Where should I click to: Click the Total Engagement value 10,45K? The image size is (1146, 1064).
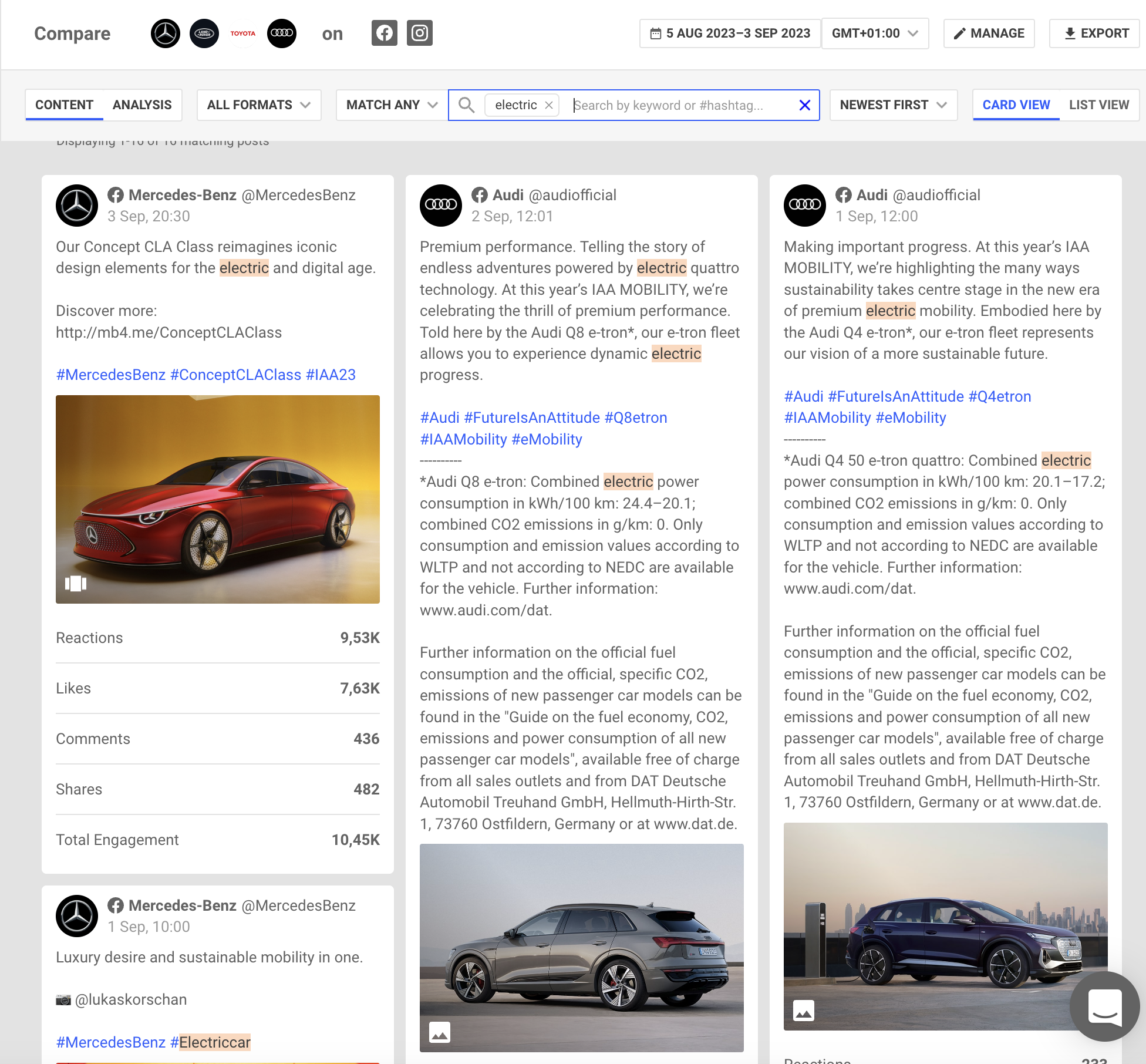tap(356, 840)
